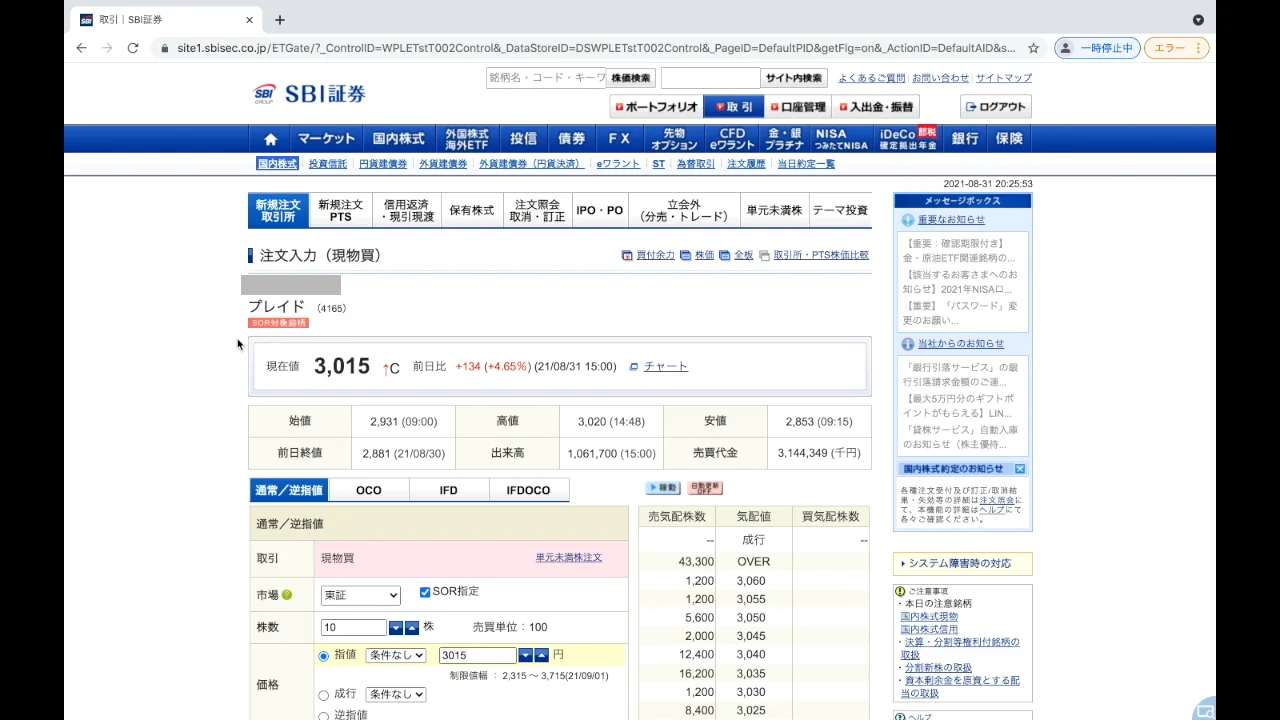This screenshot has height=720, width=1280.
Task: Open NISA つみたてNISA menu
Action: click(841, 139)
